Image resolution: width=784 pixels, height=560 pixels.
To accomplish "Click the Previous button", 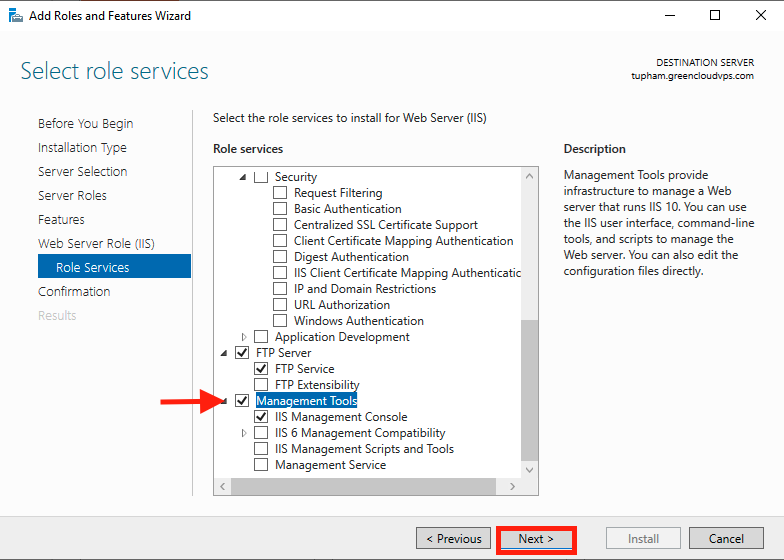I will 454,538.
